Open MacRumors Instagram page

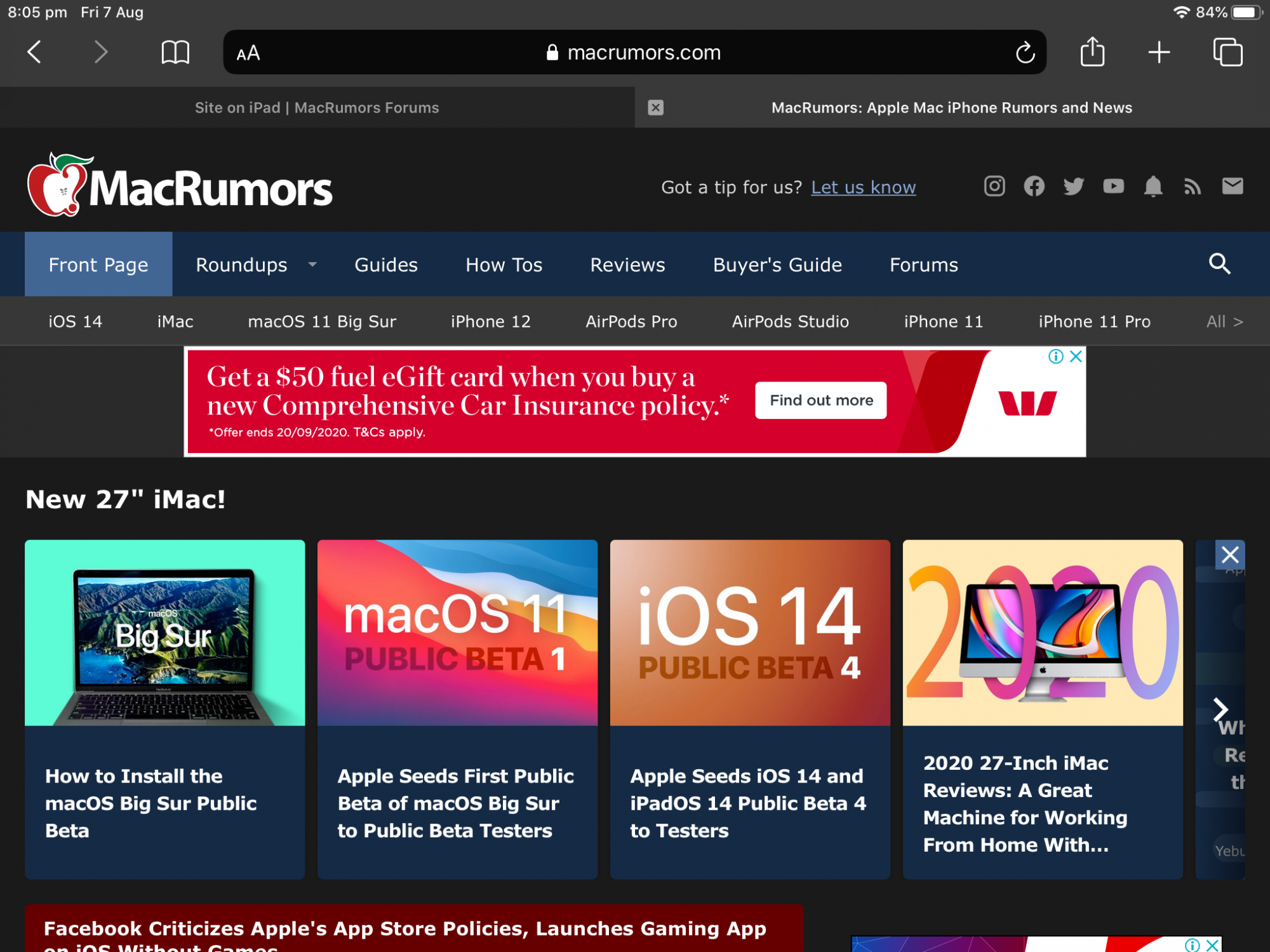coord(994,186)
